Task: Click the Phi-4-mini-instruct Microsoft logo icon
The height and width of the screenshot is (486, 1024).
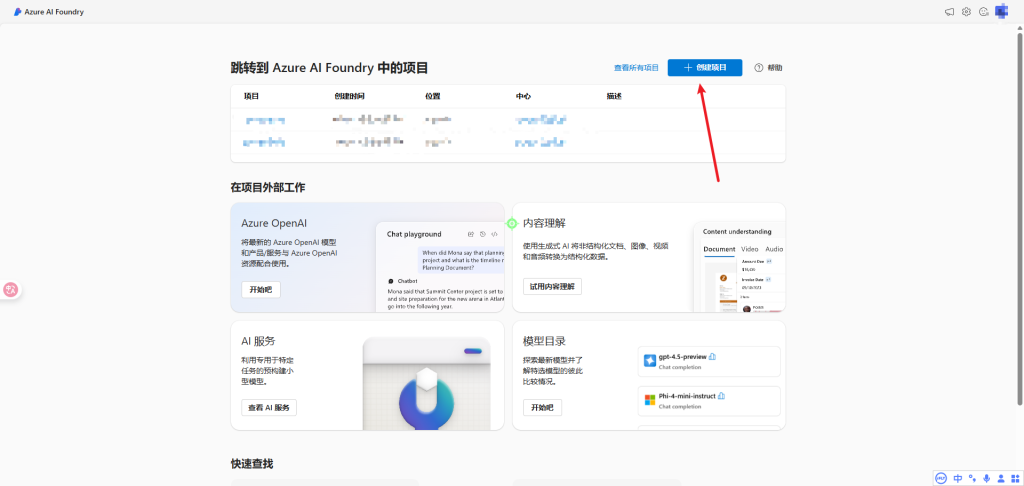Action: (650, 400)
